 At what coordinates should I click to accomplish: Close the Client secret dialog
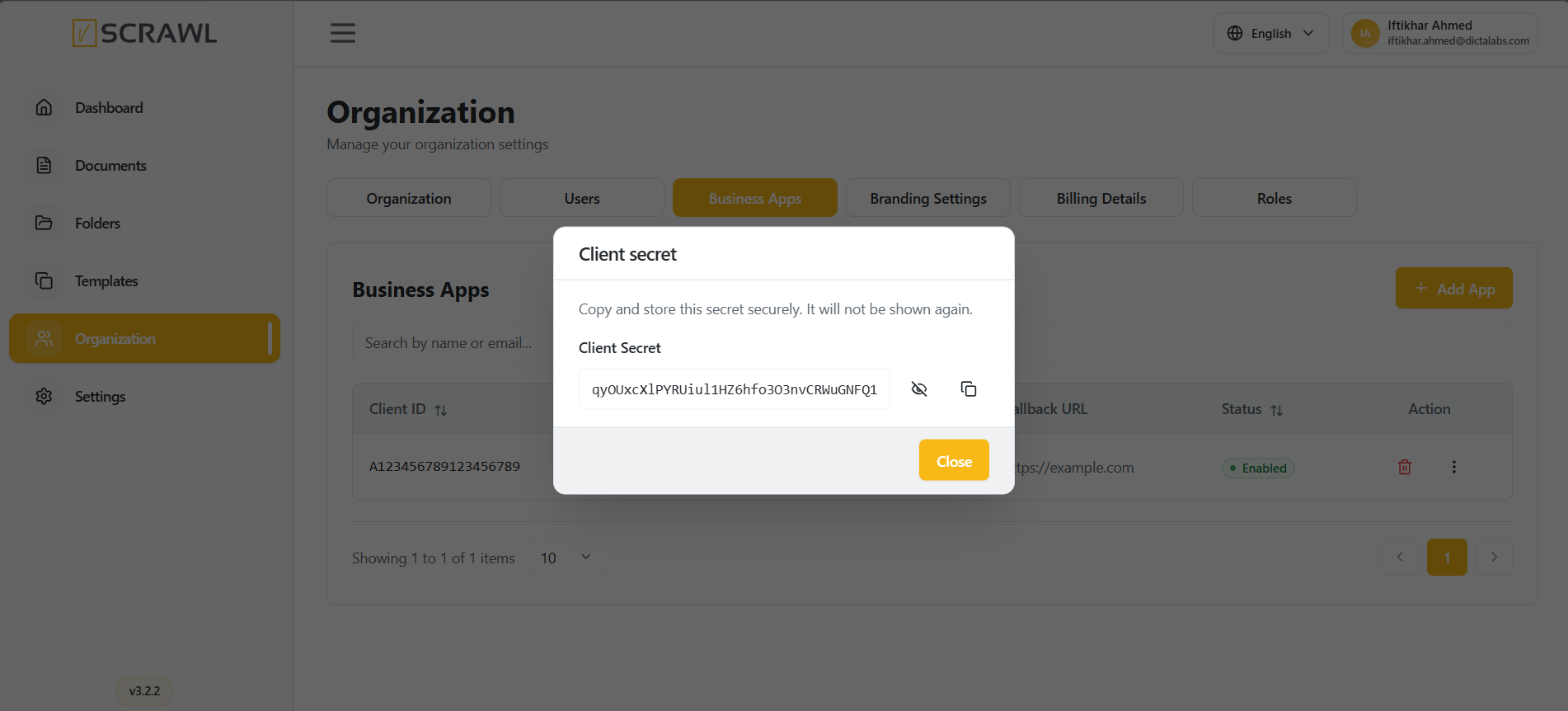coord(954,460)
